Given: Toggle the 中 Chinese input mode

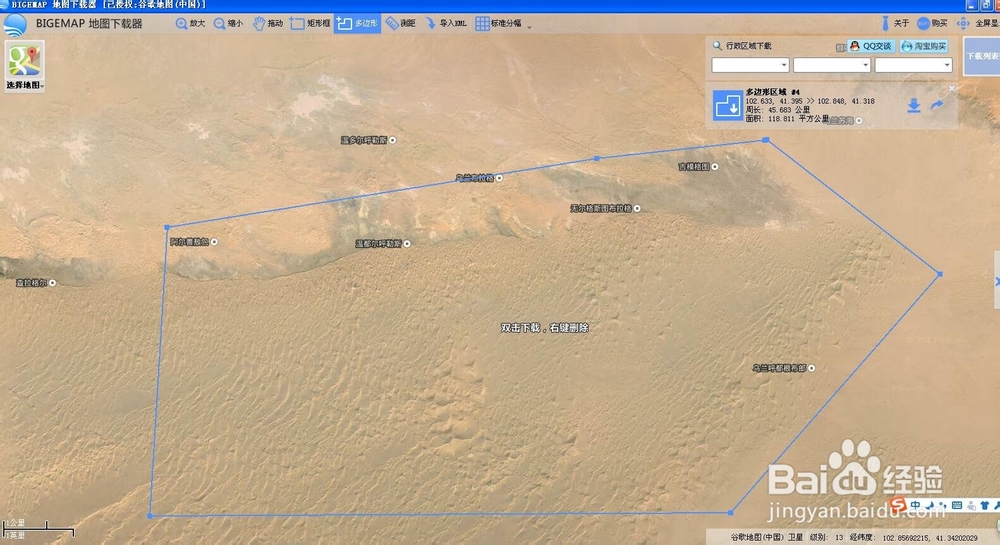Looking at the screenshot, I should pyautogui.click(x=916, y=505).
